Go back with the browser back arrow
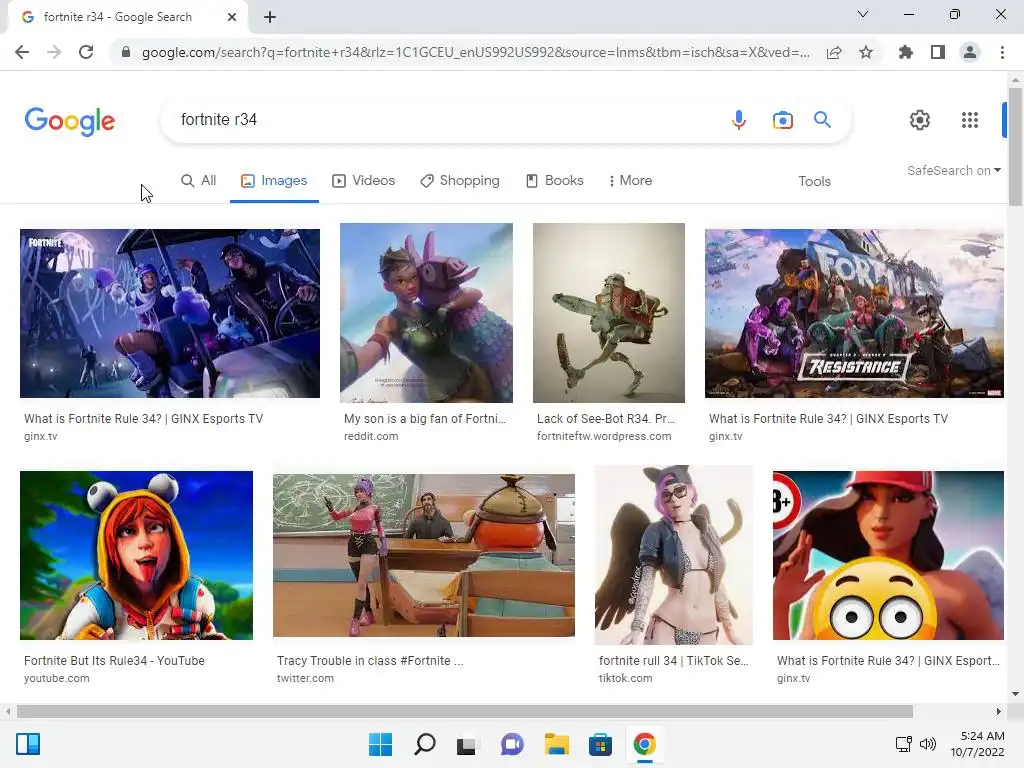The image size is (1024, 768). pos(22,52)
